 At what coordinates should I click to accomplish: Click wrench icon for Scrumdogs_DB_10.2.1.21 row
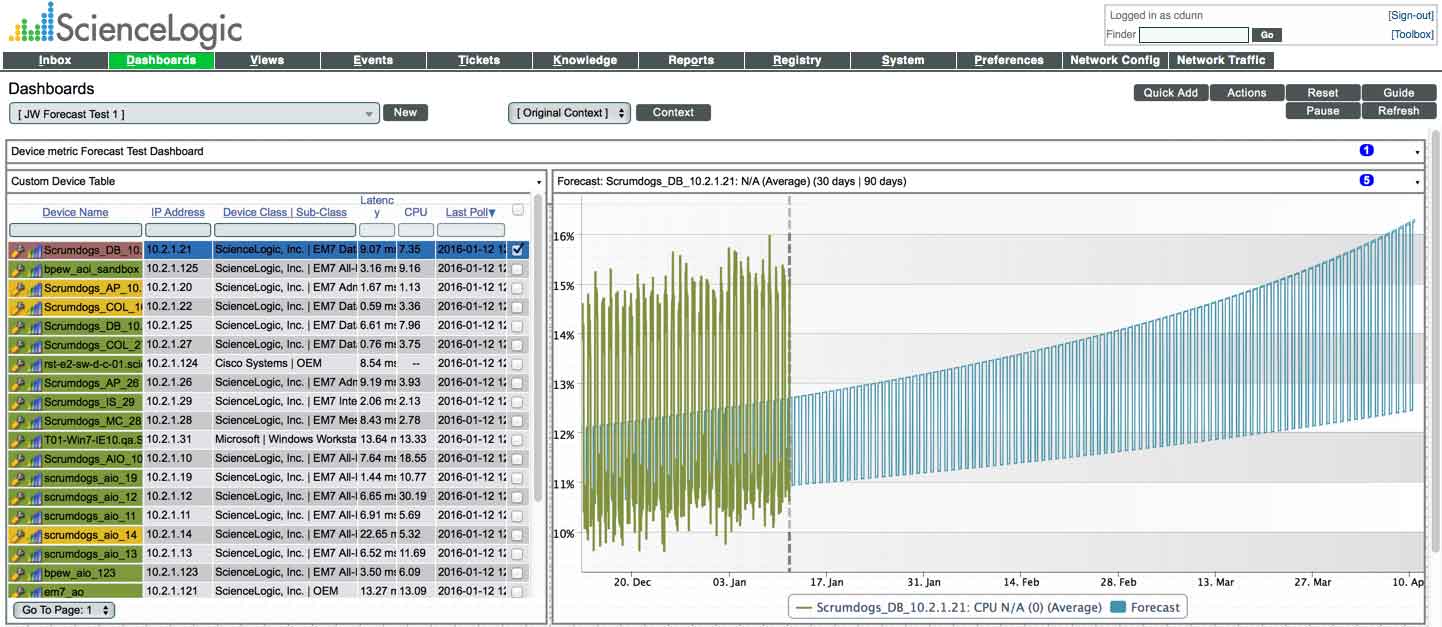tap(18, 250)
